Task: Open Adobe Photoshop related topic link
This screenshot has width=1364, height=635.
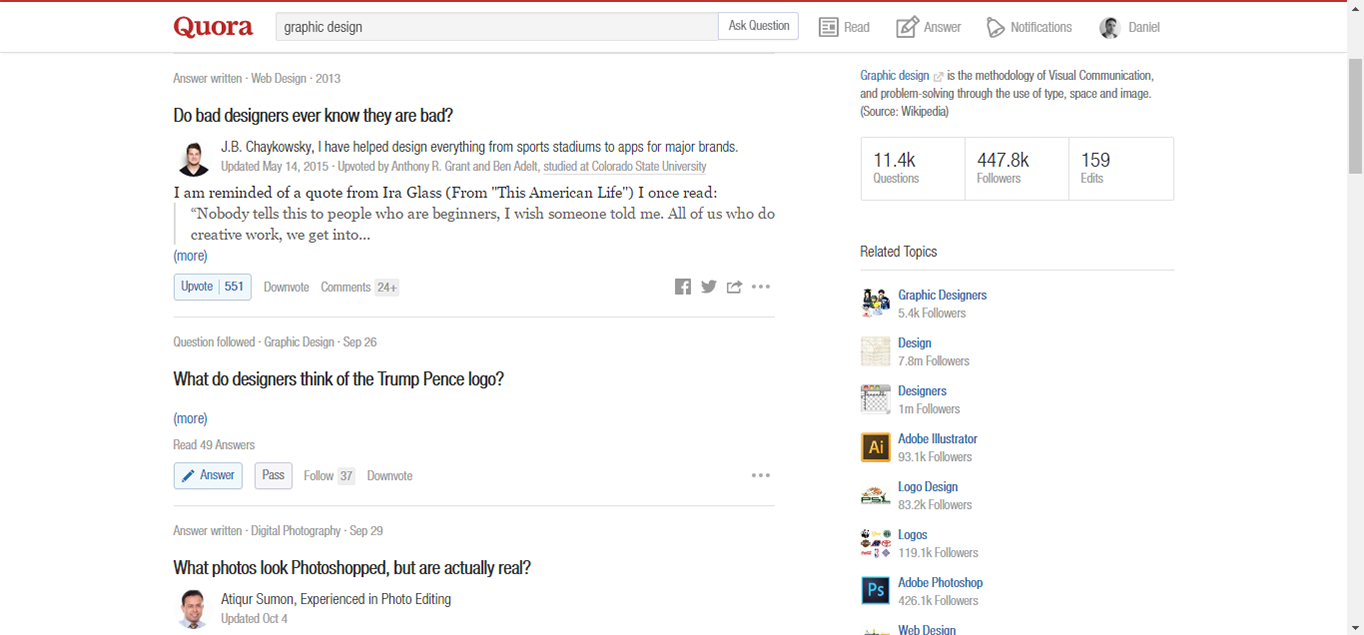Action: coord(940,583)
